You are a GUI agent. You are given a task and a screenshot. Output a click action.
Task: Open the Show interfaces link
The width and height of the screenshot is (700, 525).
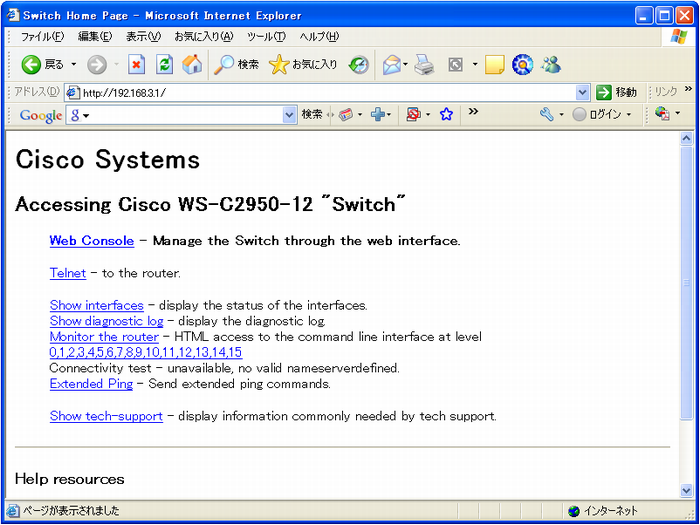click(97, 305)
